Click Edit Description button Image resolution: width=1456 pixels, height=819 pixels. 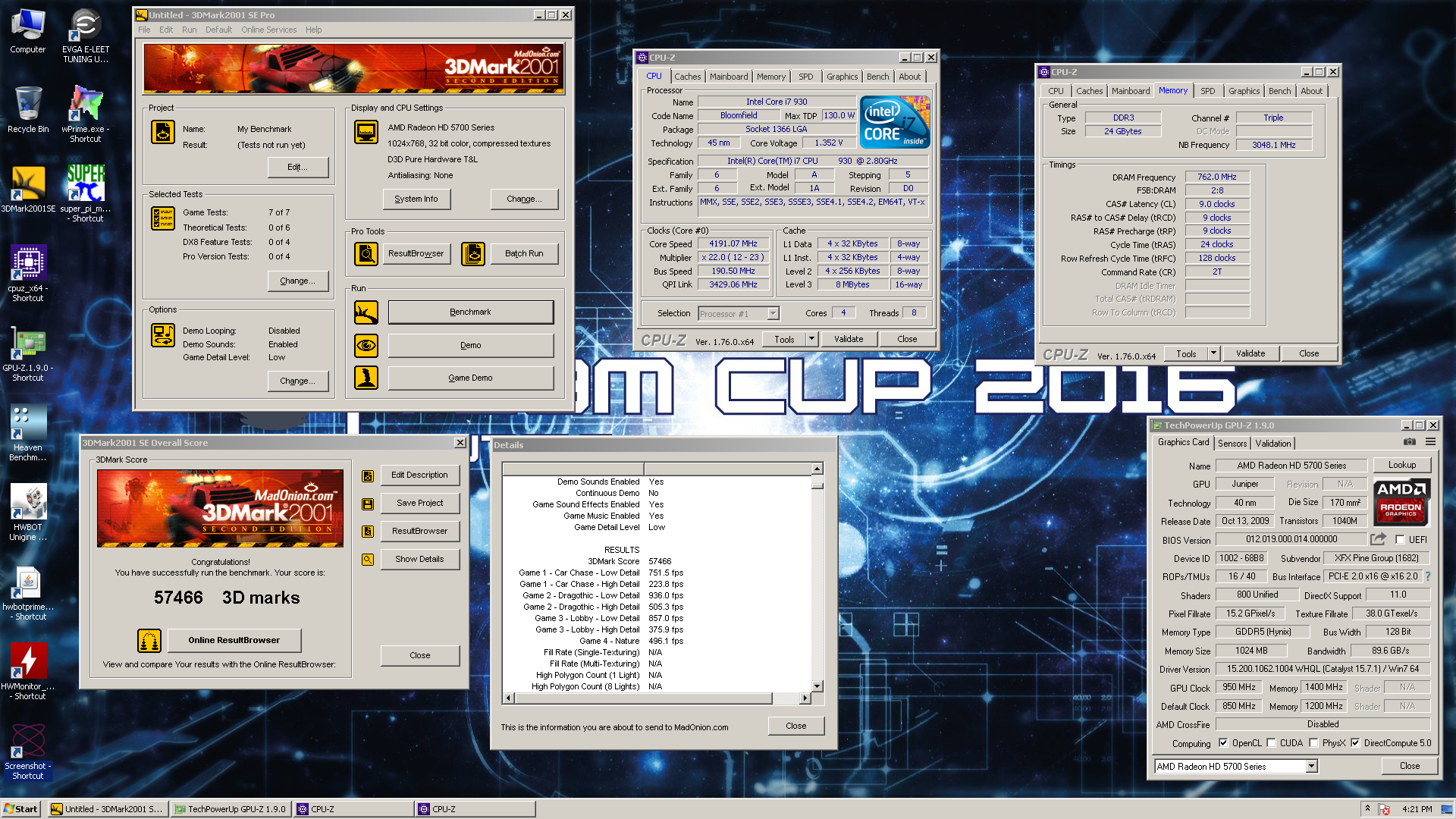(x=419, y=475)
